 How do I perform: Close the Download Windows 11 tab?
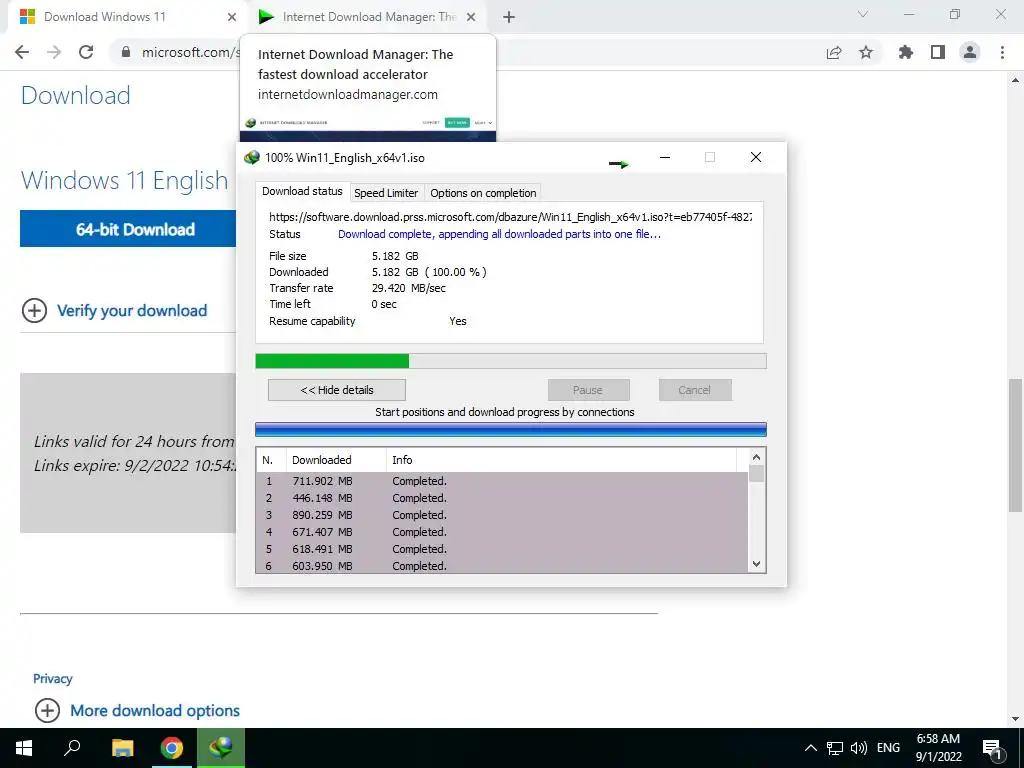[x=232, y=17]
